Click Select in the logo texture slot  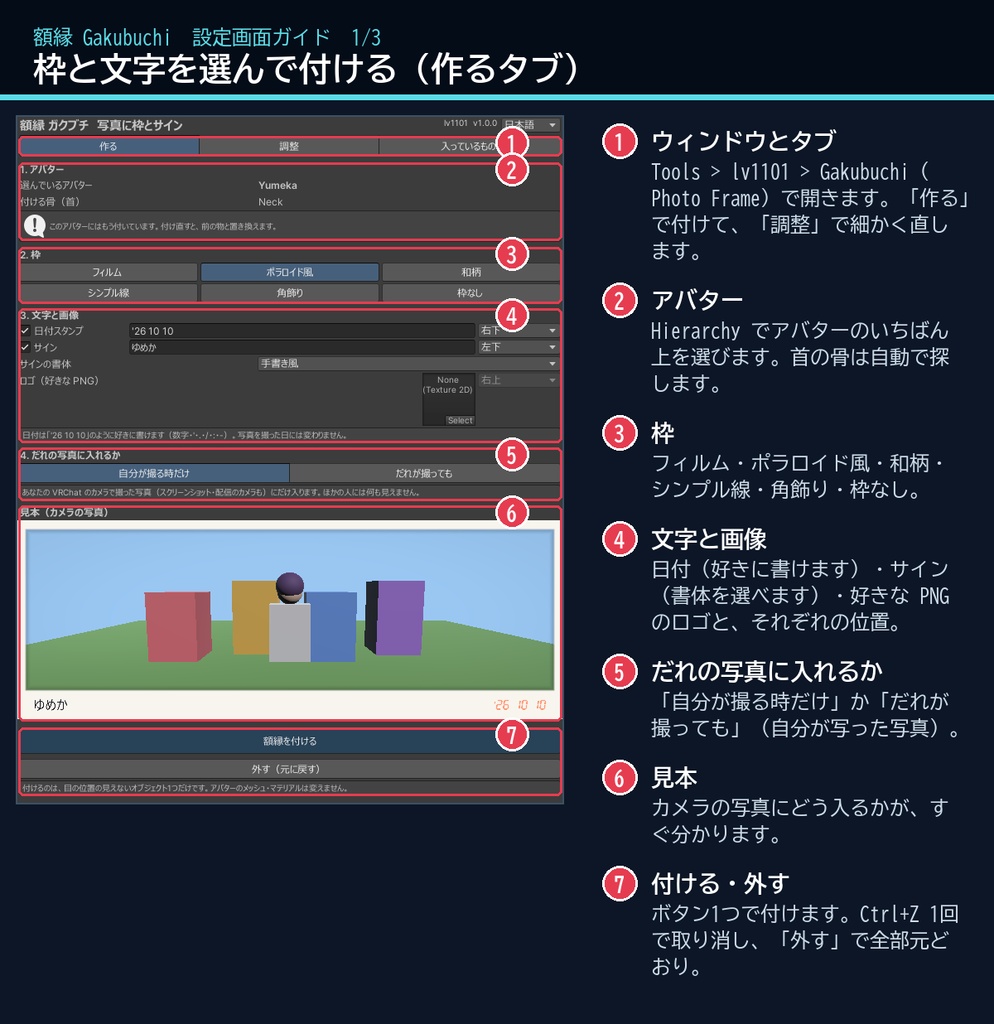point(460,421)
